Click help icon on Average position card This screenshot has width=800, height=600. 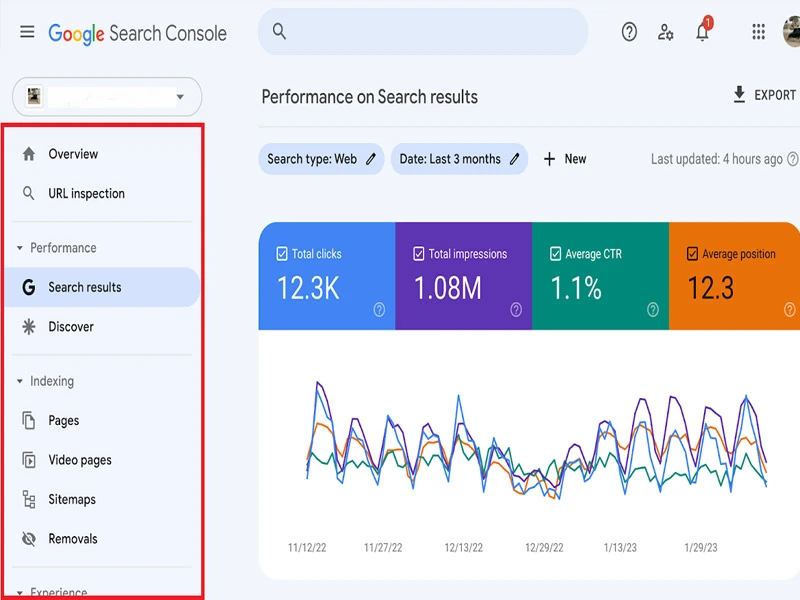789,309
